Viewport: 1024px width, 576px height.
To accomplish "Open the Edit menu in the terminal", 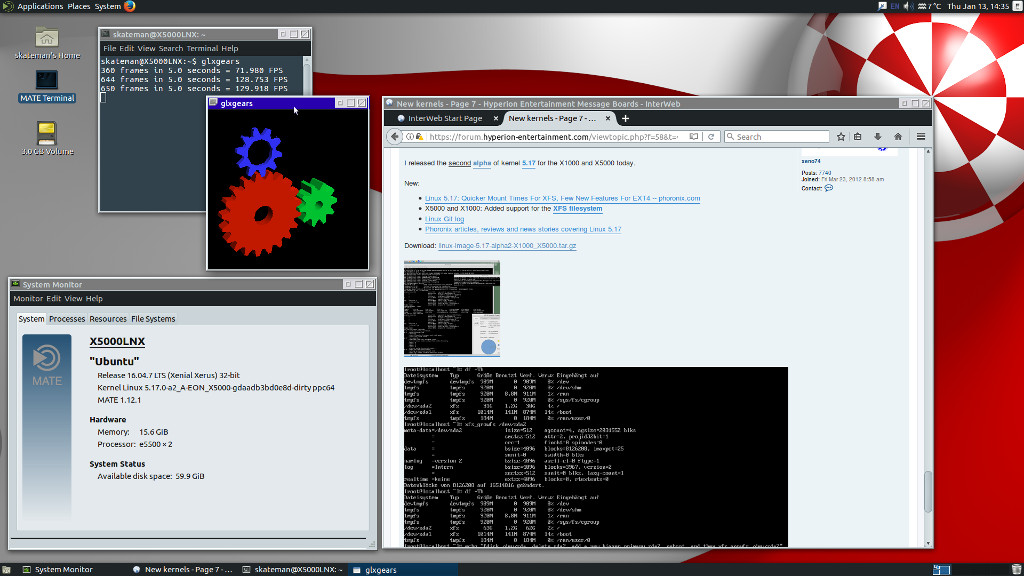I will tap(127, 48).
